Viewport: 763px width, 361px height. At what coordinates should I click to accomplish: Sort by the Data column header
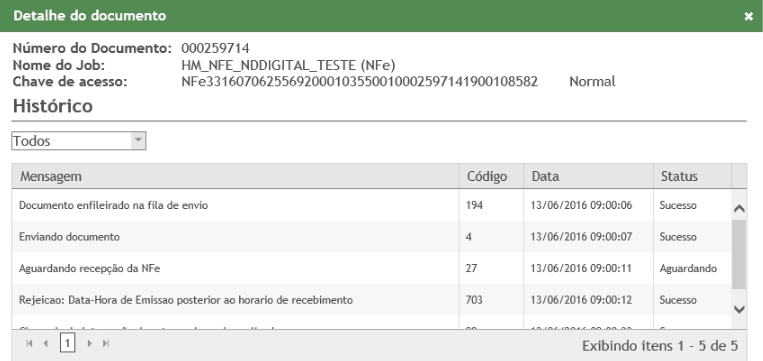pyautogui.click(x=588, y=176)
